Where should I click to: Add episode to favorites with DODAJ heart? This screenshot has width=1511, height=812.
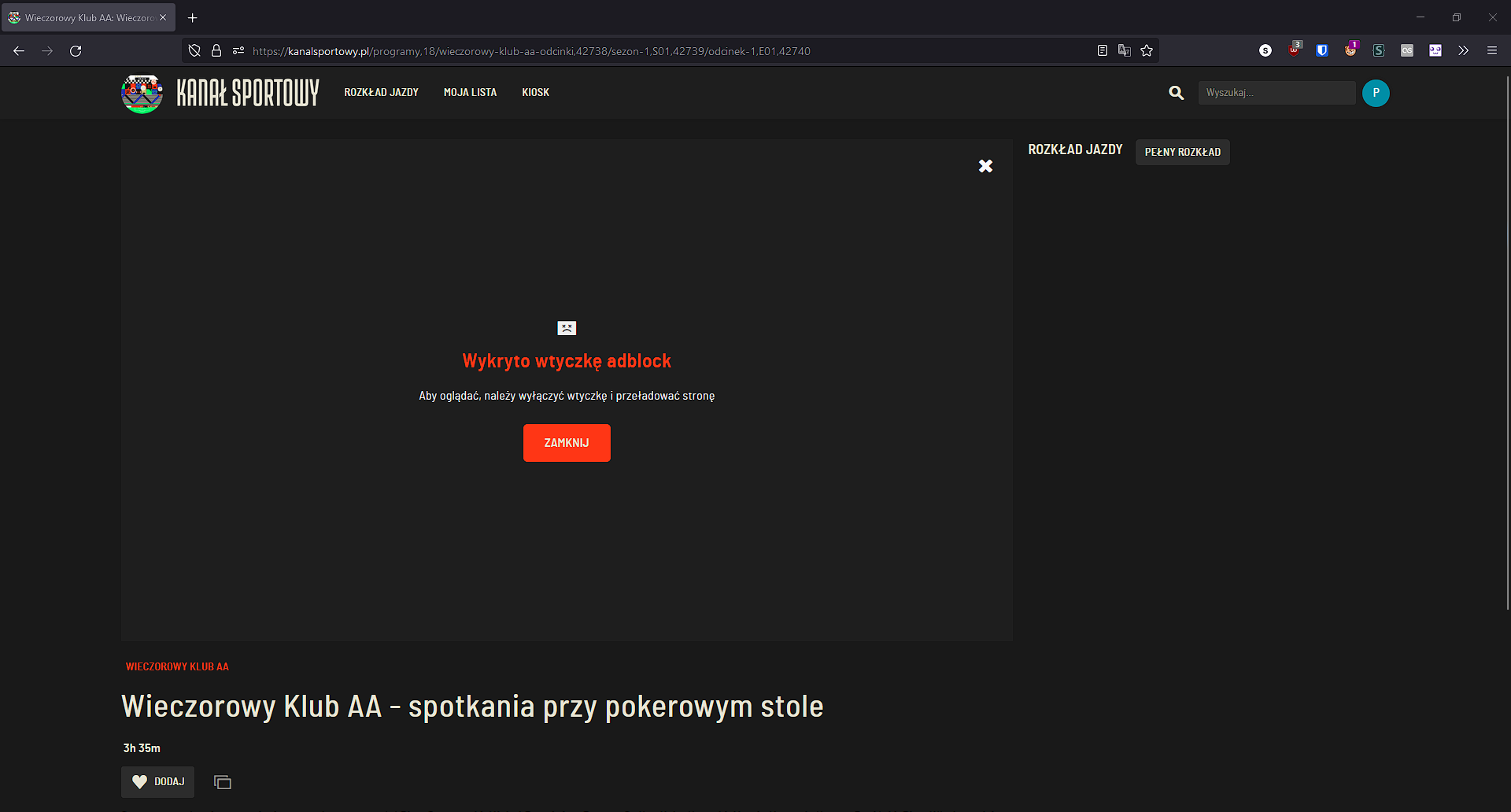157,781
